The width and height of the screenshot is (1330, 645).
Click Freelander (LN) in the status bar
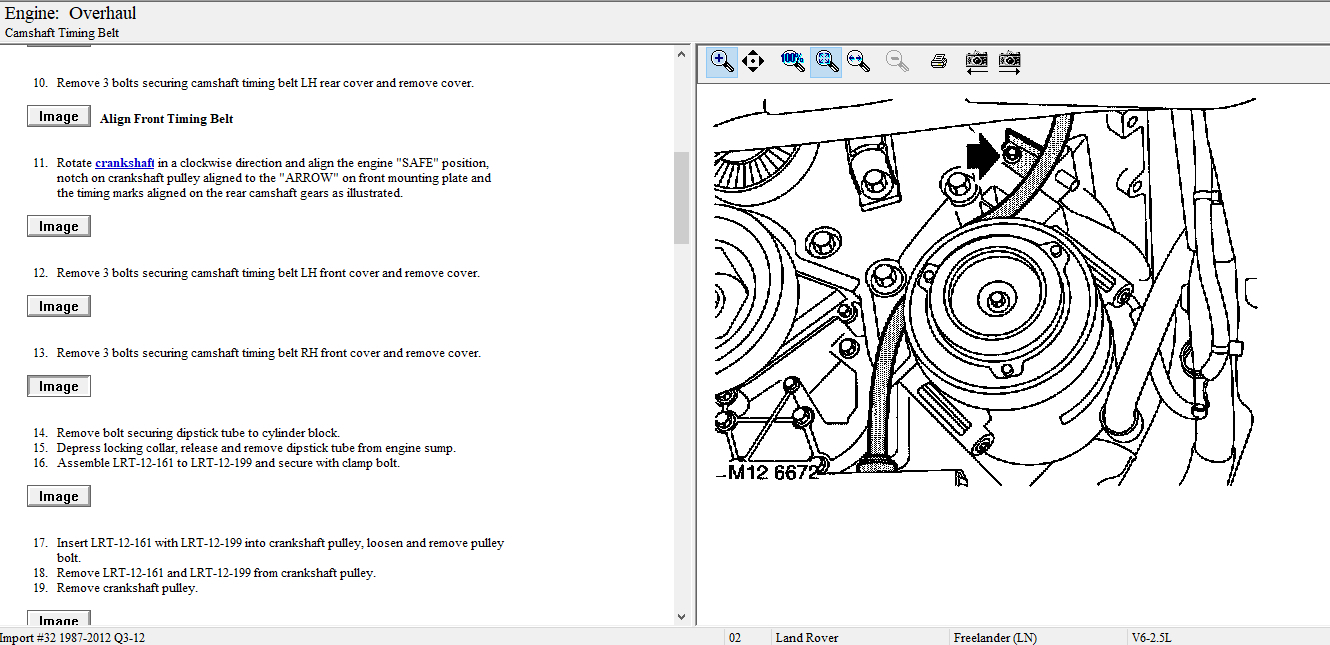click(994, 637)
